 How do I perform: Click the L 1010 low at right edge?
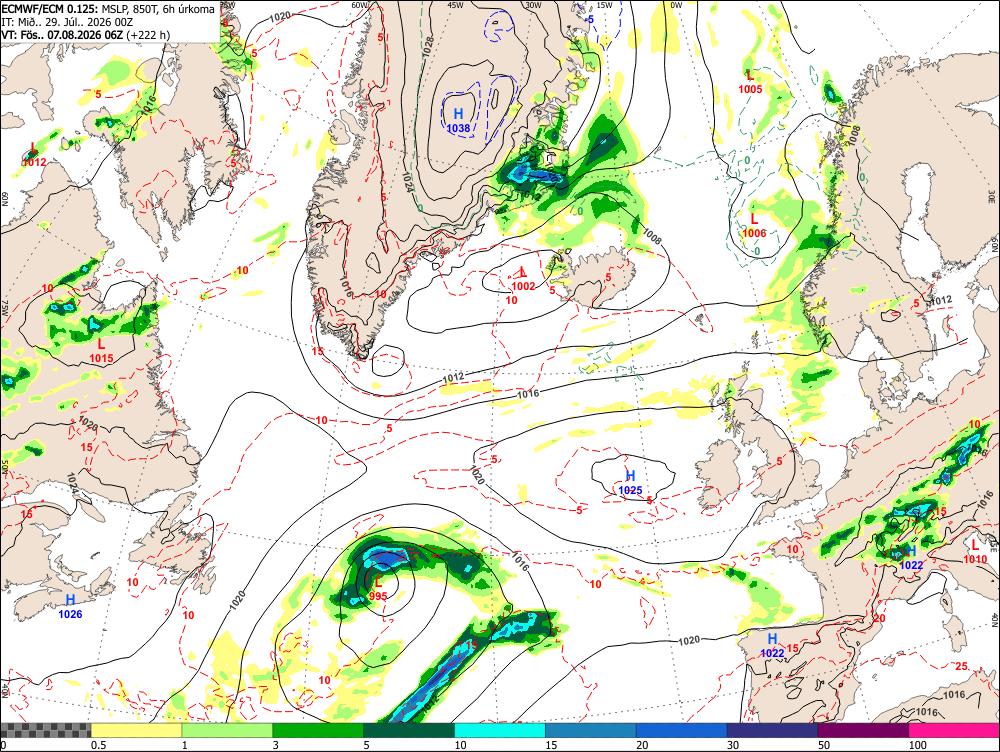975,552
